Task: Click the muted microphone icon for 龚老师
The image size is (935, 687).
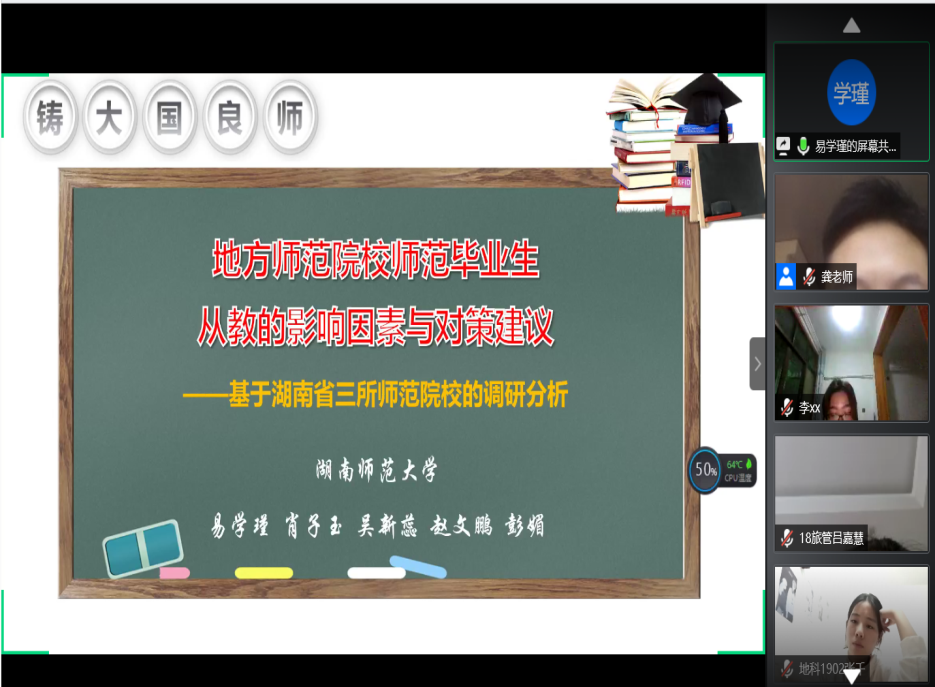Action: pyautogui.click(x=809, y=277)
